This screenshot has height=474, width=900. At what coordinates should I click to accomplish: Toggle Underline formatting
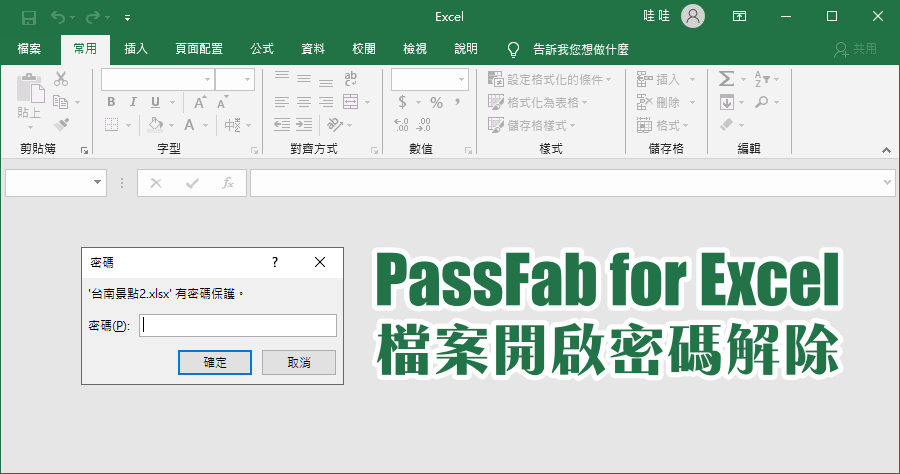(155, 102)
